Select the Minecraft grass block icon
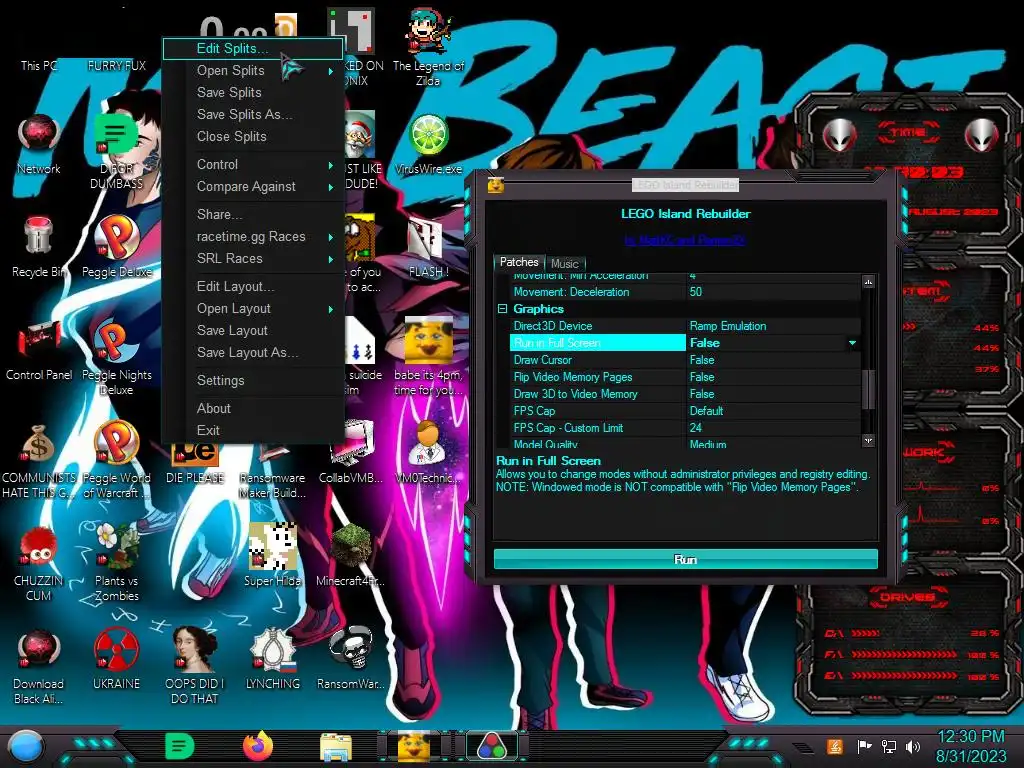The image size is (1024, 768). [351, 556]
